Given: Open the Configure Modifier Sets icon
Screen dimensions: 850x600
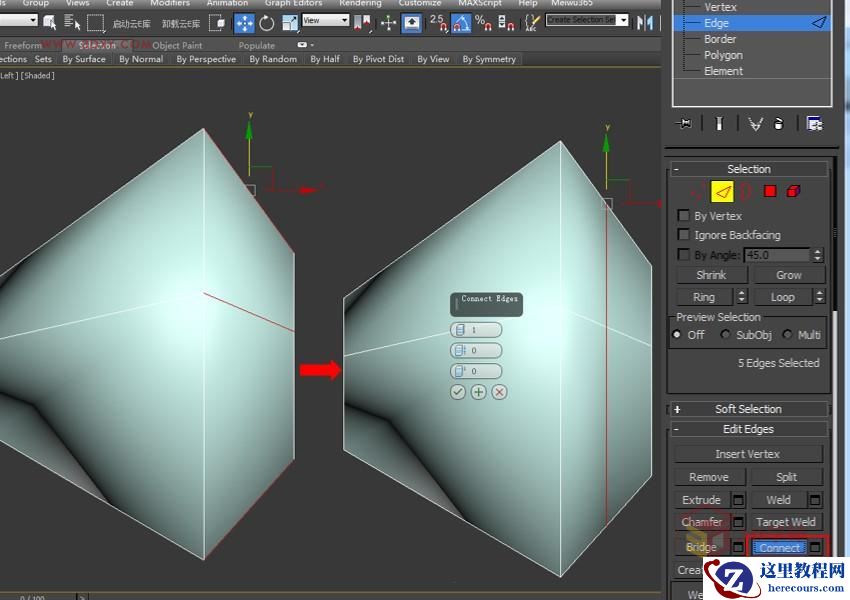Looking at the screenshot, I should (815, 122).
